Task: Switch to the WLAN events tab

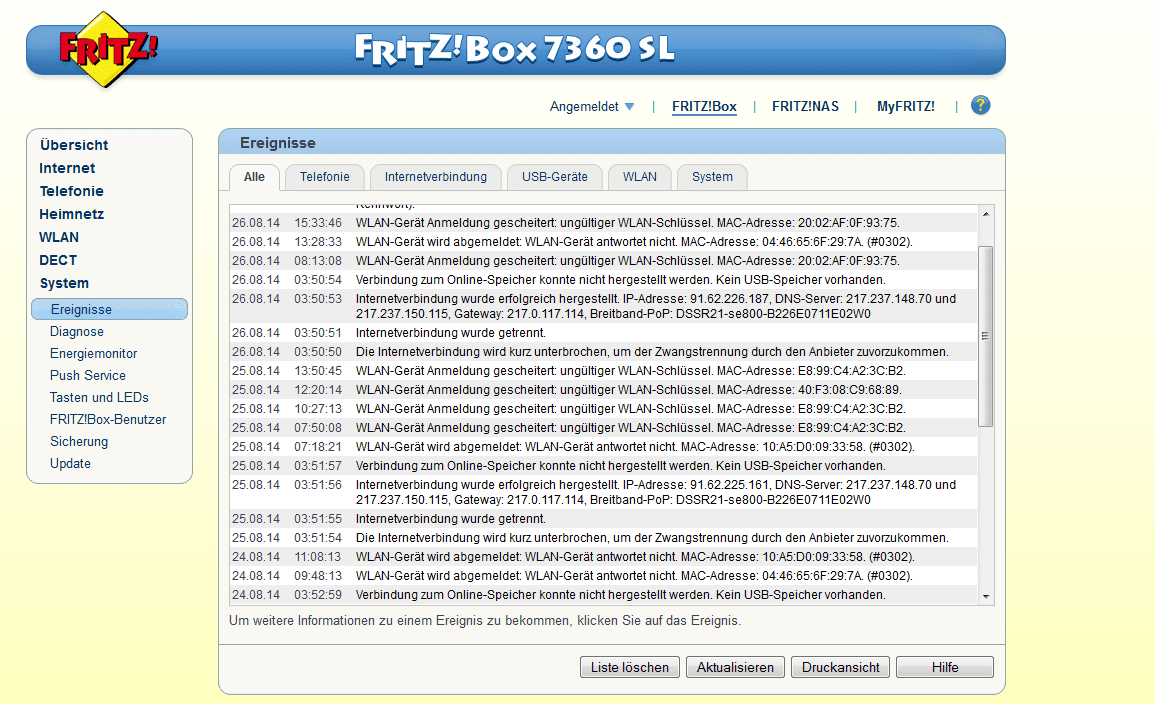Action: coord(639,177)
